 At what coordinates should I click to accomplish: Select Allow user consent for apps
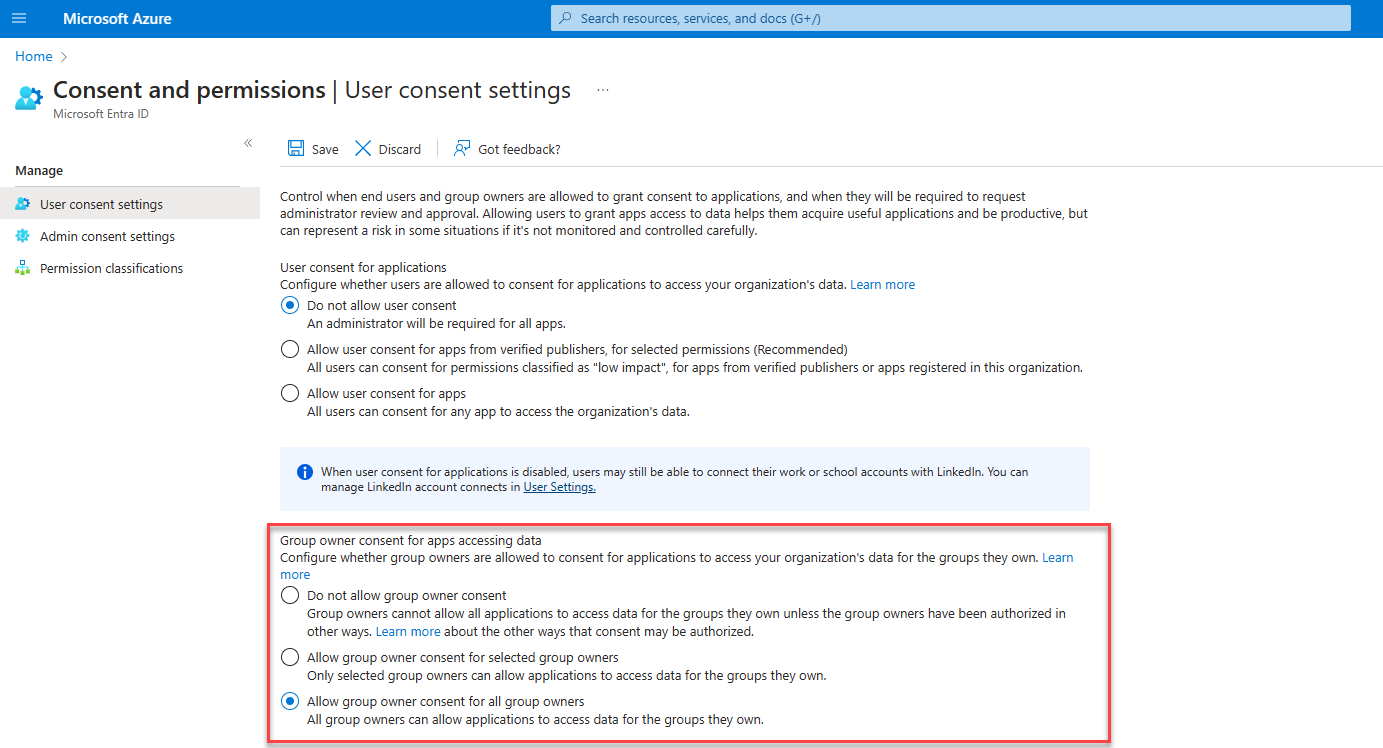pos(290,393)
